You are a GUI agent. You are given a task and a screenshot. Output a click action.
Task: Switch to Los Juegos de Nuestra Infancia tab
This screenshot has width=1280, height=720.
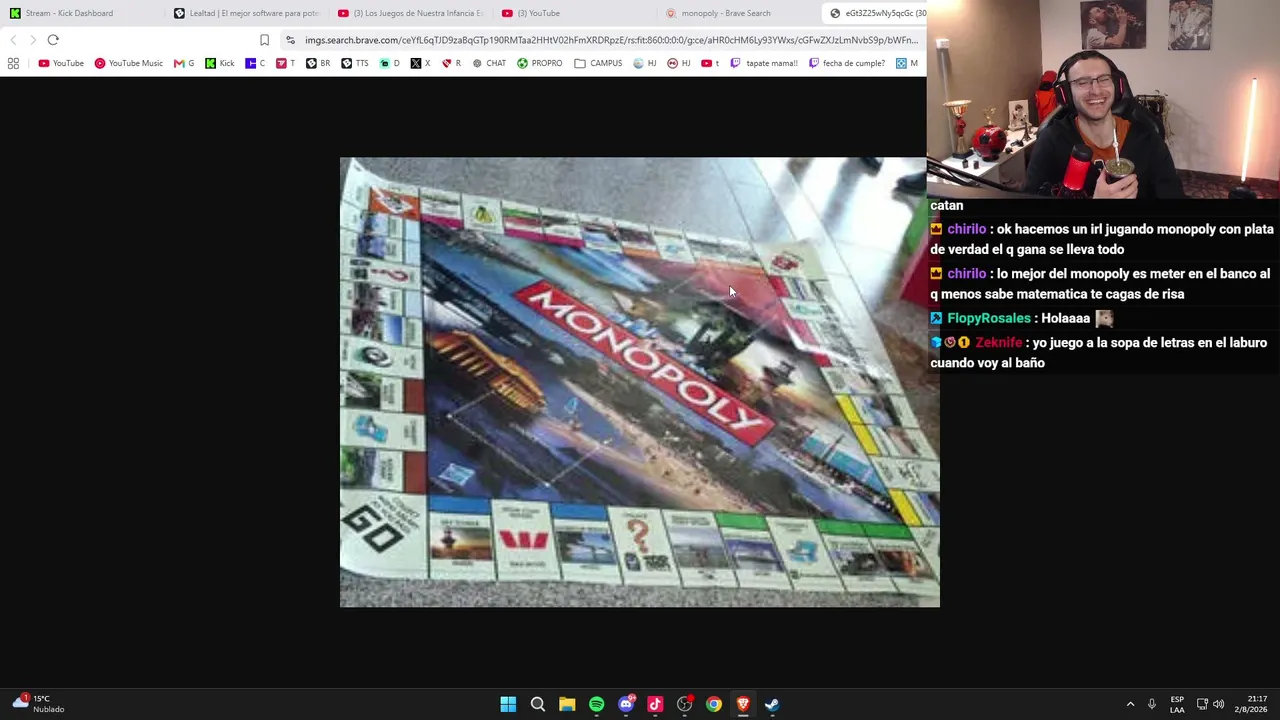pyautogui.click(x=410, y=13)
